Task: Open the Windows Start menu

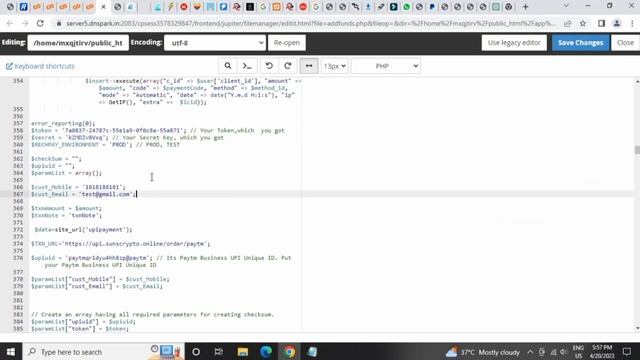Action: pos(11,352)
